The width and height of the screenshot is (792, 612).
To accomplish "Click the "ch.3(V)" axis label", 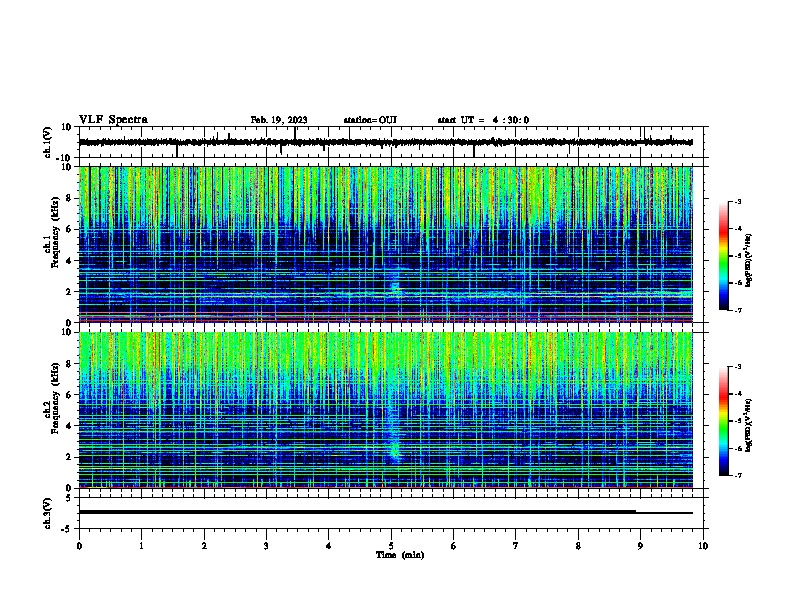I will (x=48, y=513).
